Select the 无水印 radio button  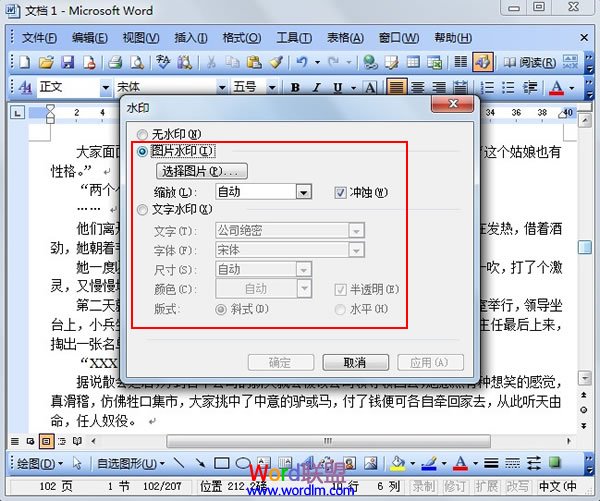click(143, 133)
